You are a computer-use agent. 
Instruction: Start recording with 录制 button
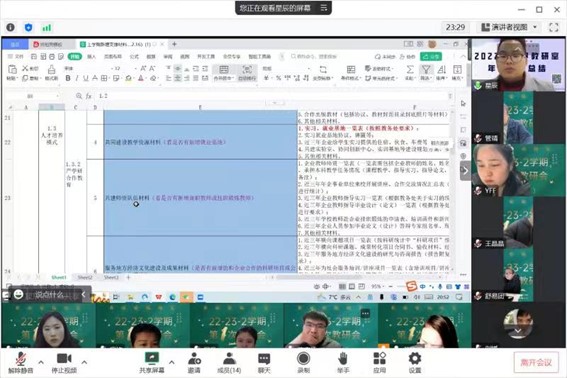click(303, 362)
